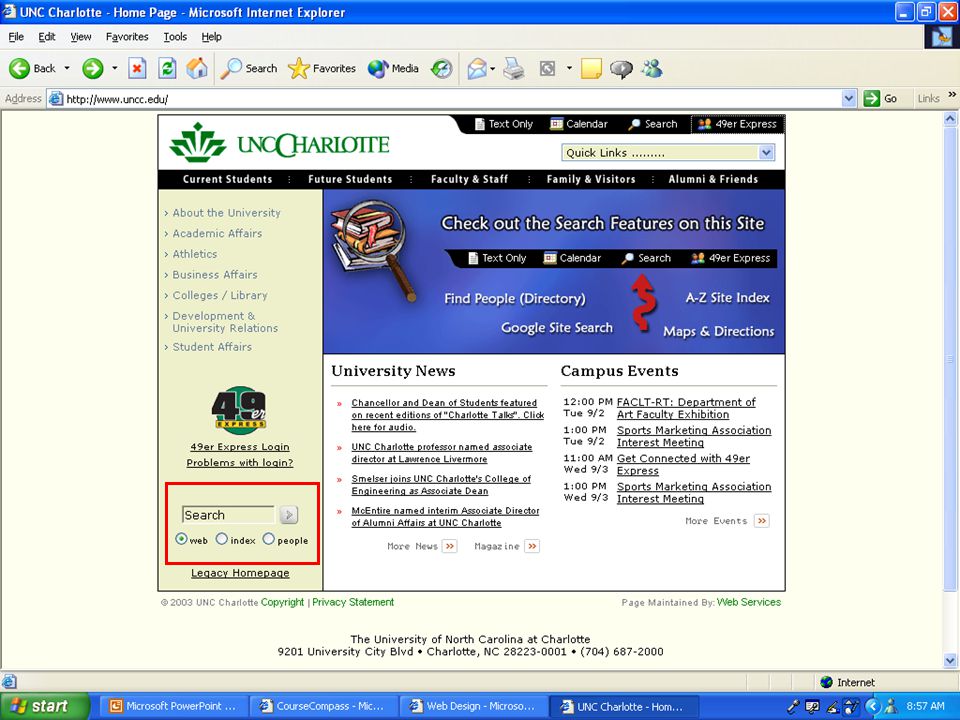Screen dimensions: 960x720
Task: Click Problems with login link
Action: tap(240, 463)
